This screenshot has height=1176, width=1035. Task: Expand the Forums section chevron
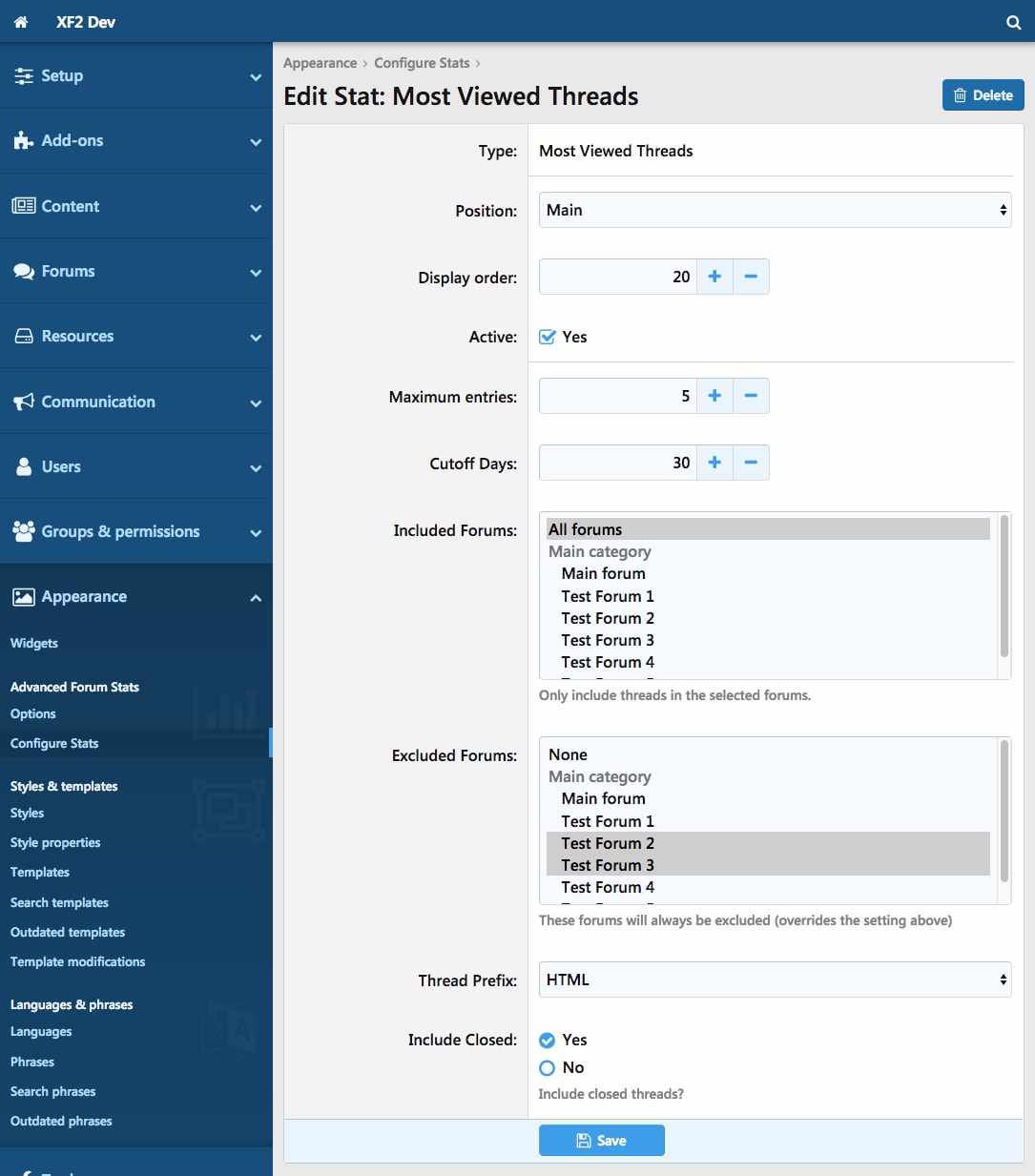coord(256,273)
